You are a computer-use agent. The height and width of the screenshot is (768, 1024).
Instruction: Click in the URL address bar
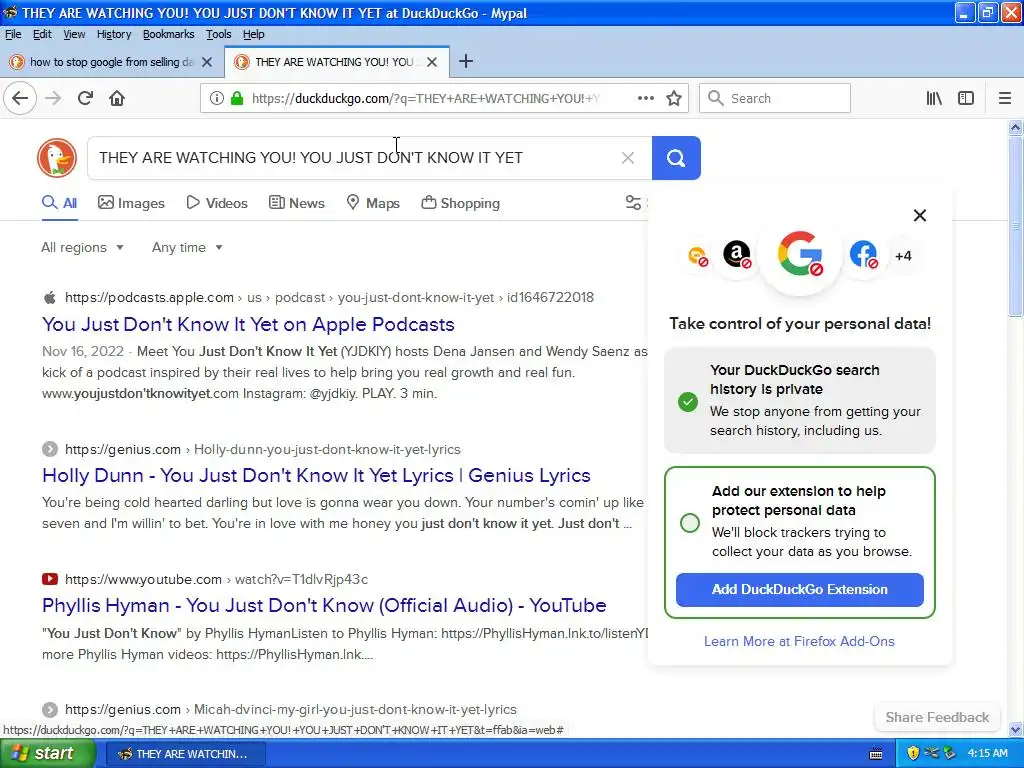coord(424,99)
